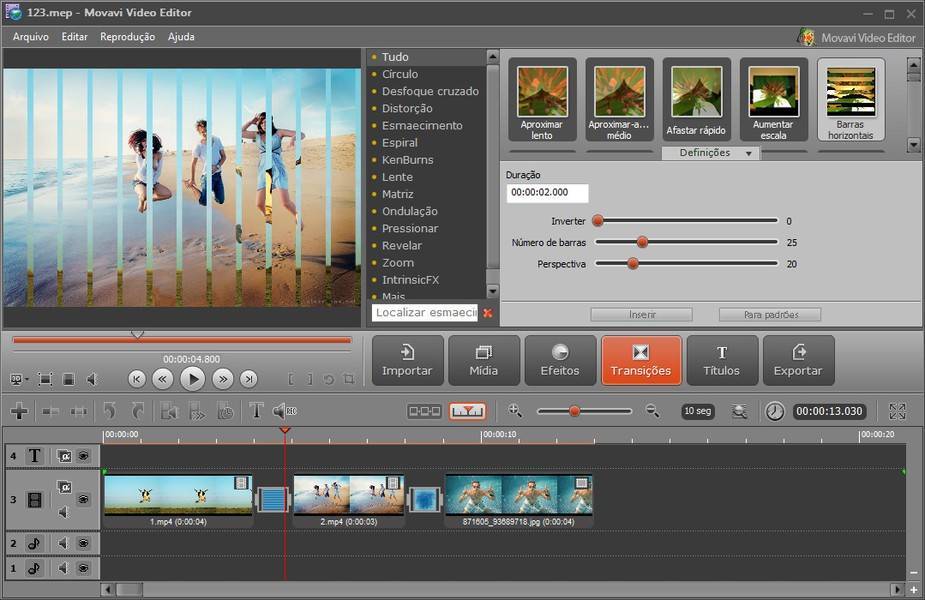This screenshot has height=600, width=925.
Task: Click the plus add-track icon on timeline toolbar
Action: pyautogui.click(x=19, y=411)
